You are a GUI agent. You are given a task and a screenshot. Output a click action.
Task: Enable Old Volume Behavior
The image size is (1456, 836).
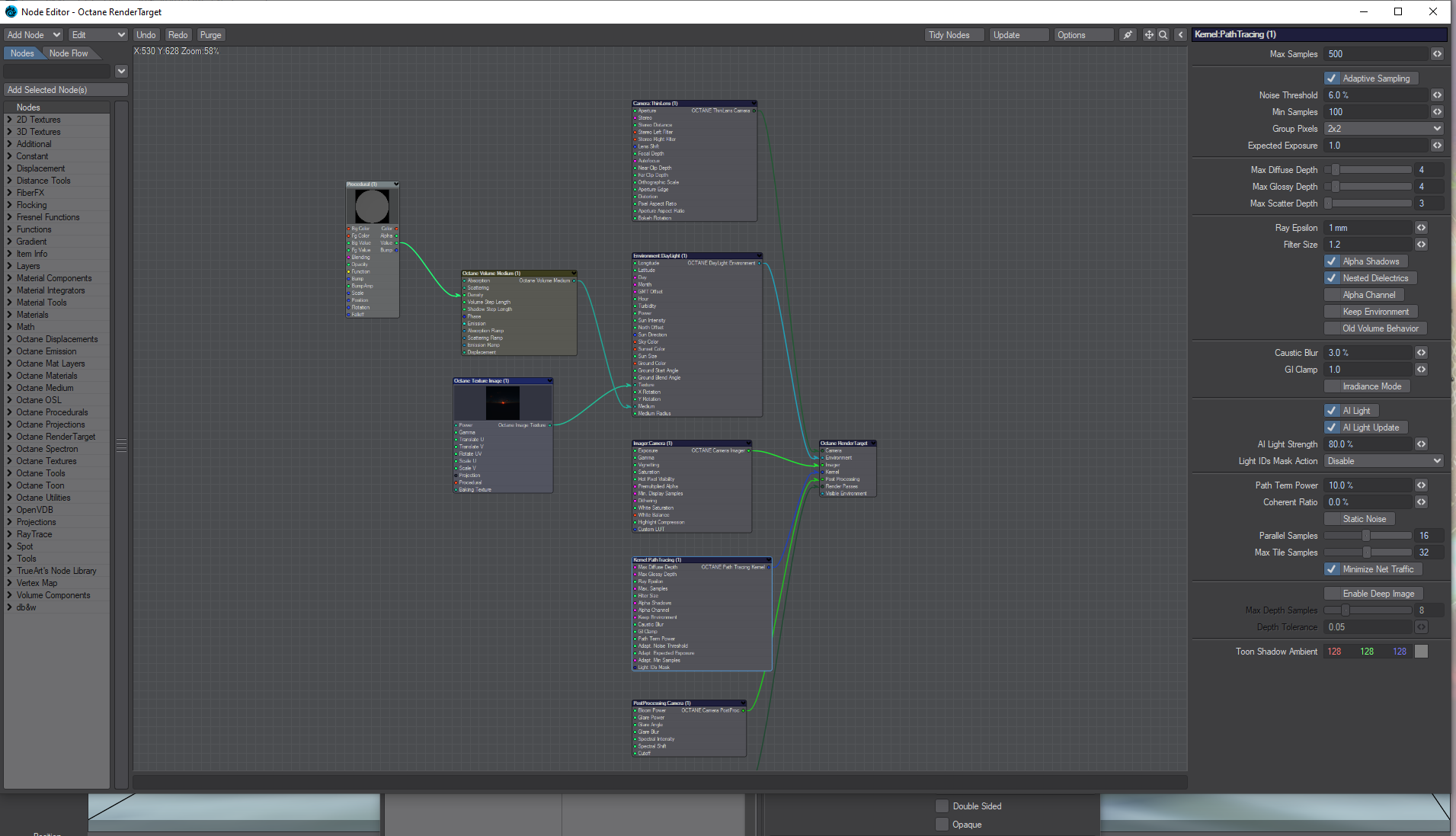1332,328
